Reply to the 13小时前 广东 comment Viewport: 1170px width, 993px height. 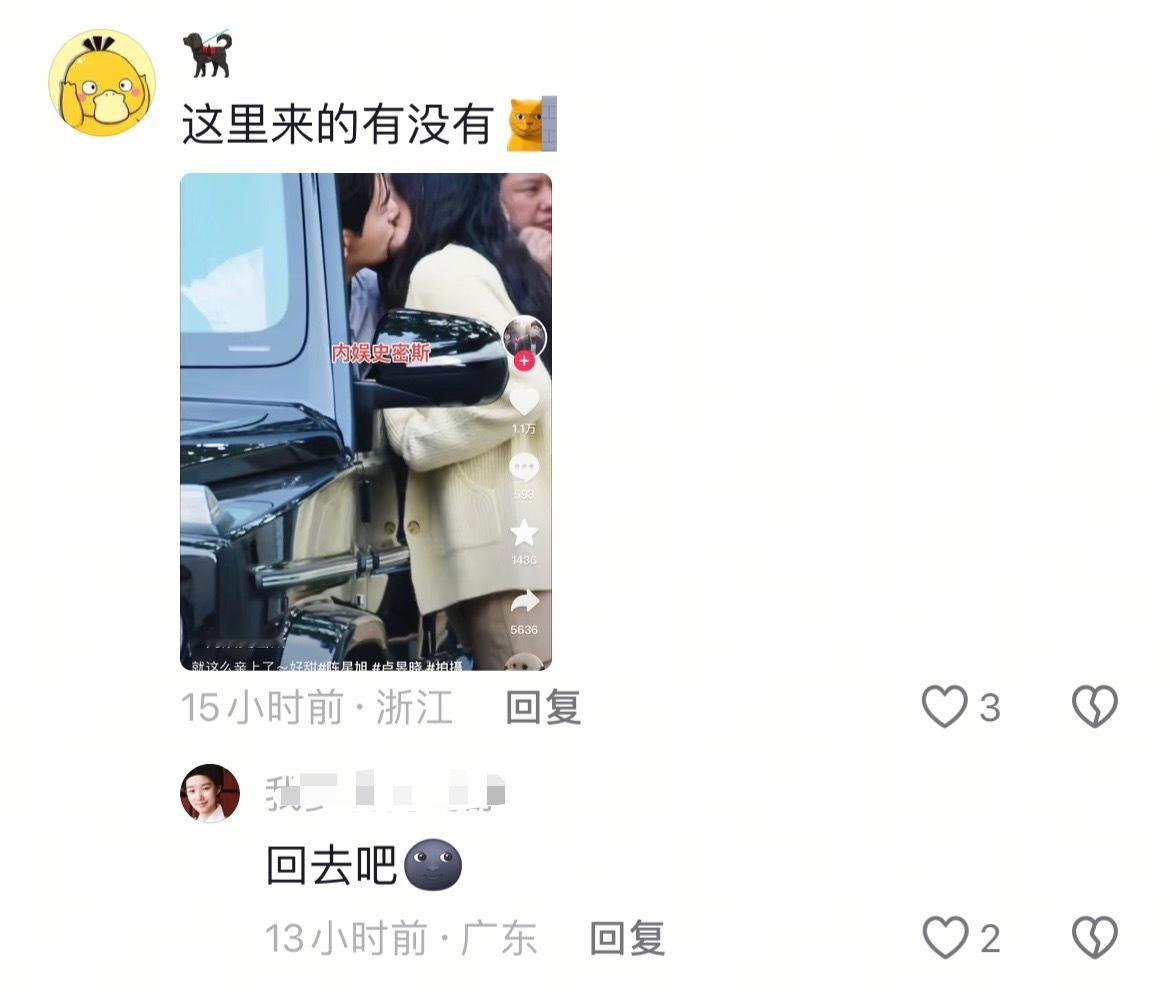click(x=627, y=938)
